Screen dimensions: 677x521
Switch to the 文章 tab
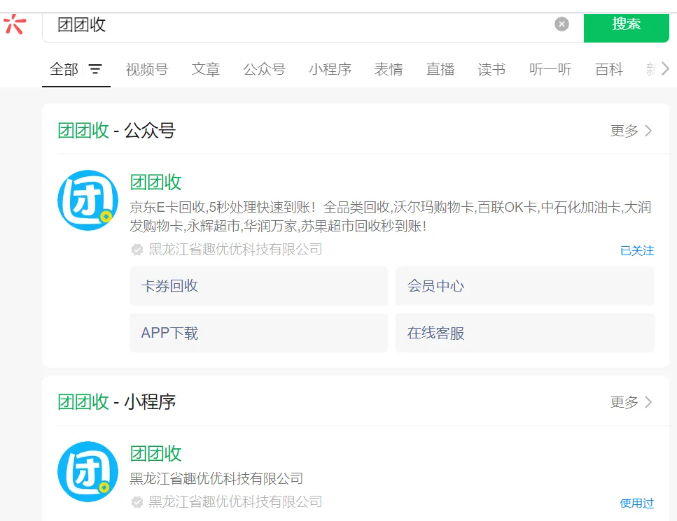pos(206,69)
